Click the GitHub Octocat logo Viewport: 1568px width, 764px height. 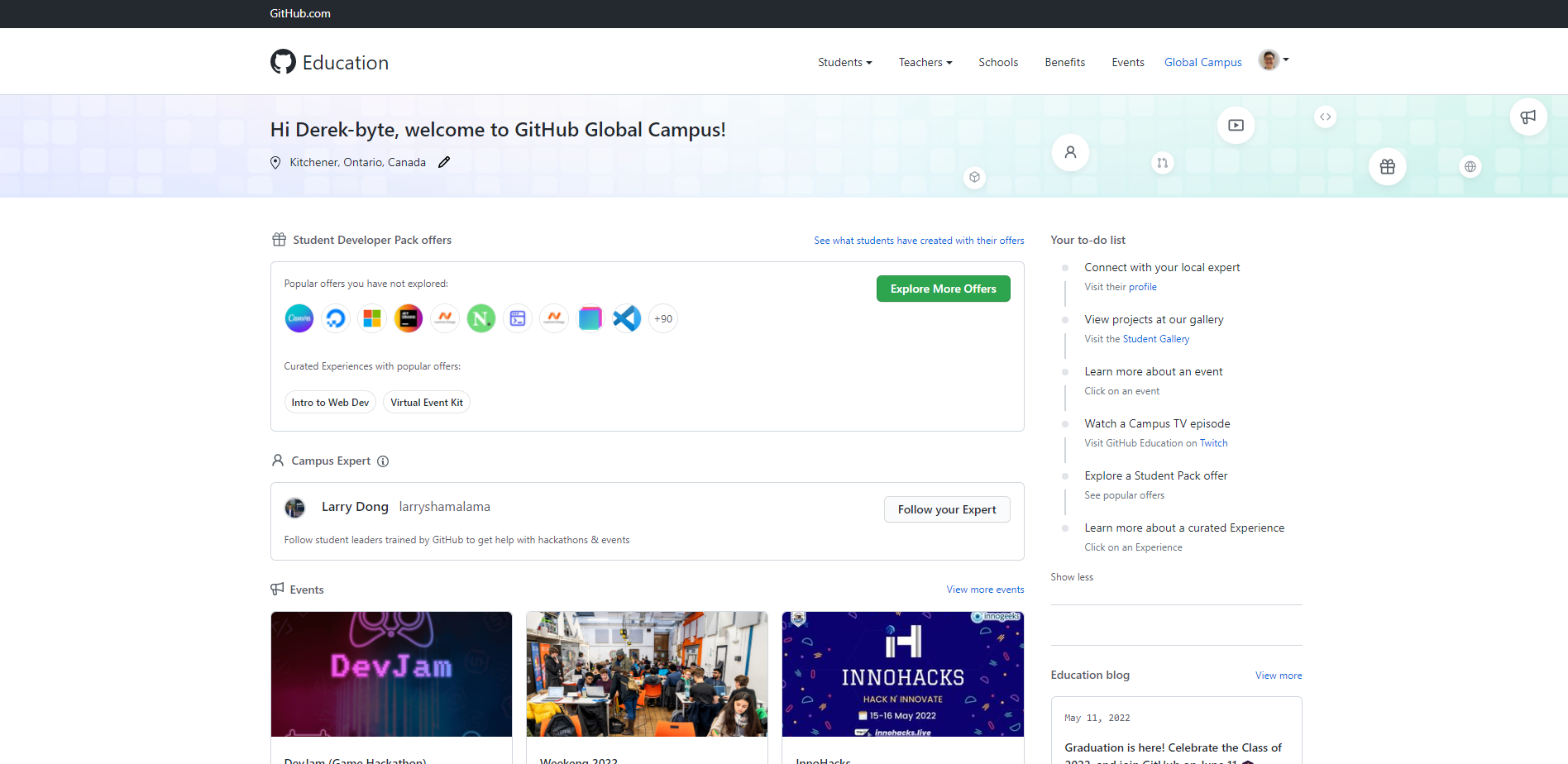[x=283, y=62]
